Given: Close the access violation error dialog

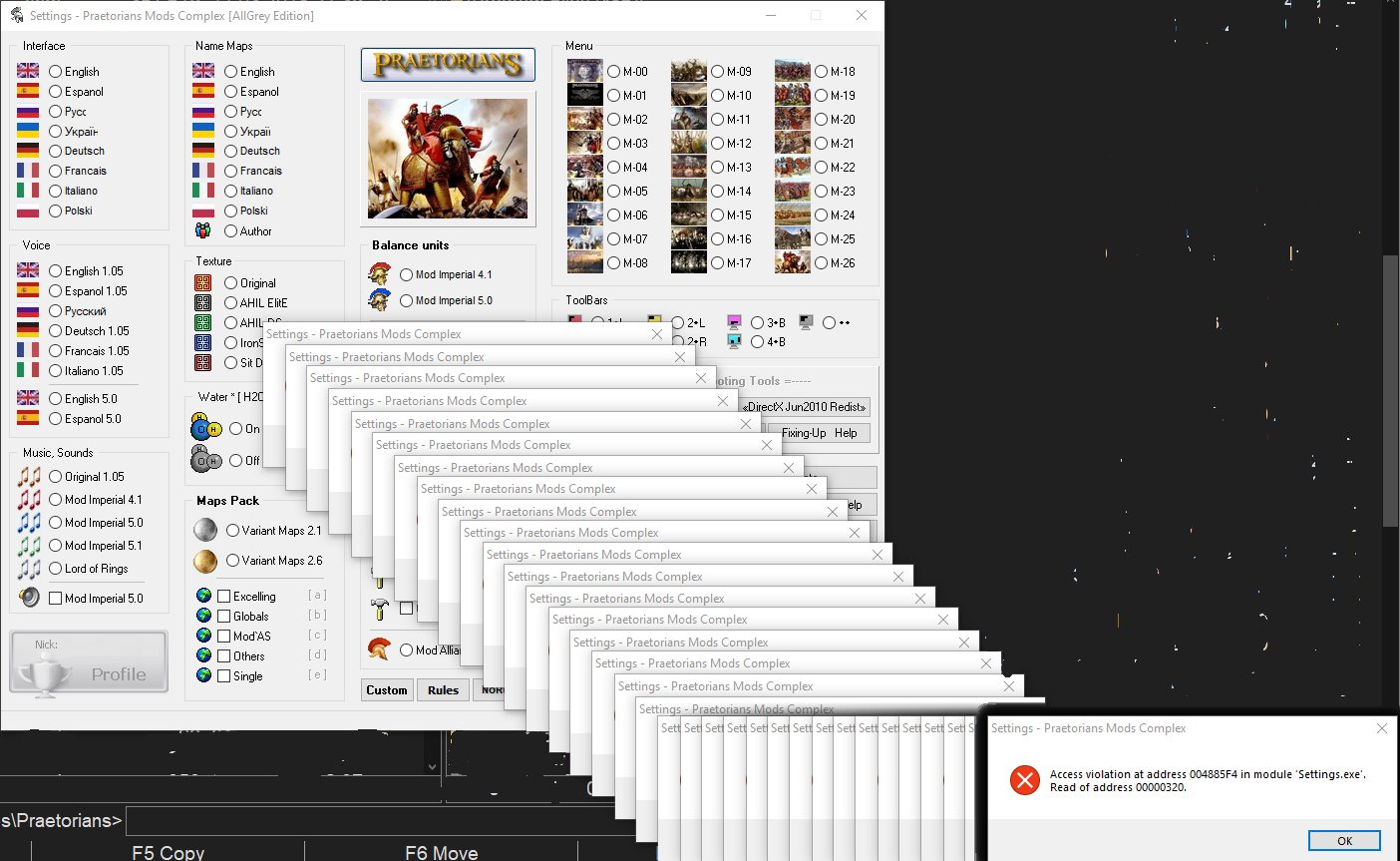Looking at the screenshot, I should 1381,728.
